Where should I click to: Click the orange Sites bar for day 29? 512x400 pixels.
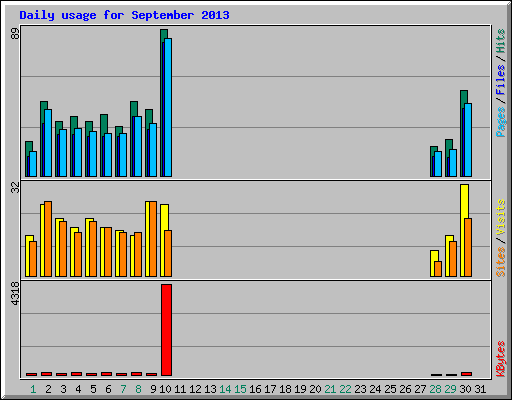tap(453, 259)
